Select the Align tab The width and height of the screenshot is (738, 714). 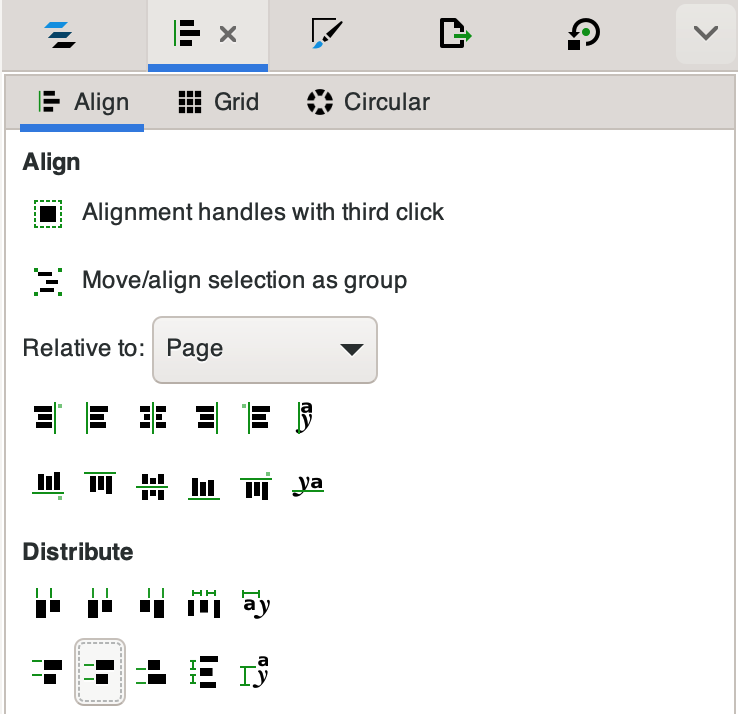(x=83, y=101)
